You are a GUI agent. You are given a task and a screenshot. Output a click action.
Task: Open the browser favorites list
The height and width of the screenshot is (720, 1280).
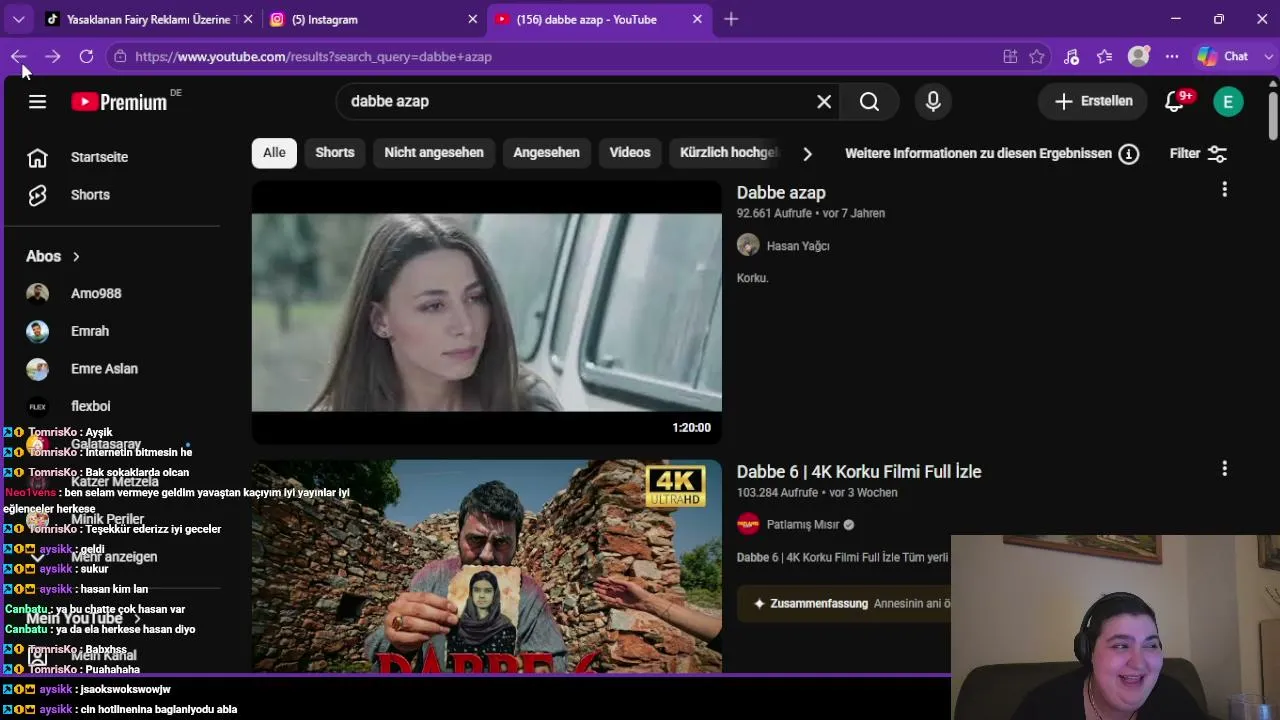[1104, 57]
